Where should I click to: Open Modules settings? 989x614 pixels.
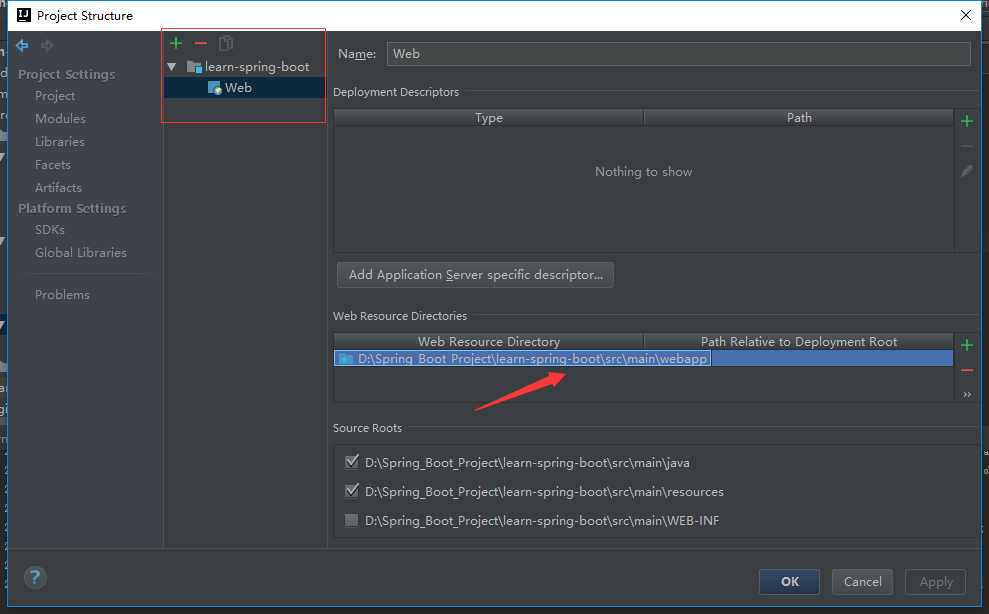click(x=61, y=119)
